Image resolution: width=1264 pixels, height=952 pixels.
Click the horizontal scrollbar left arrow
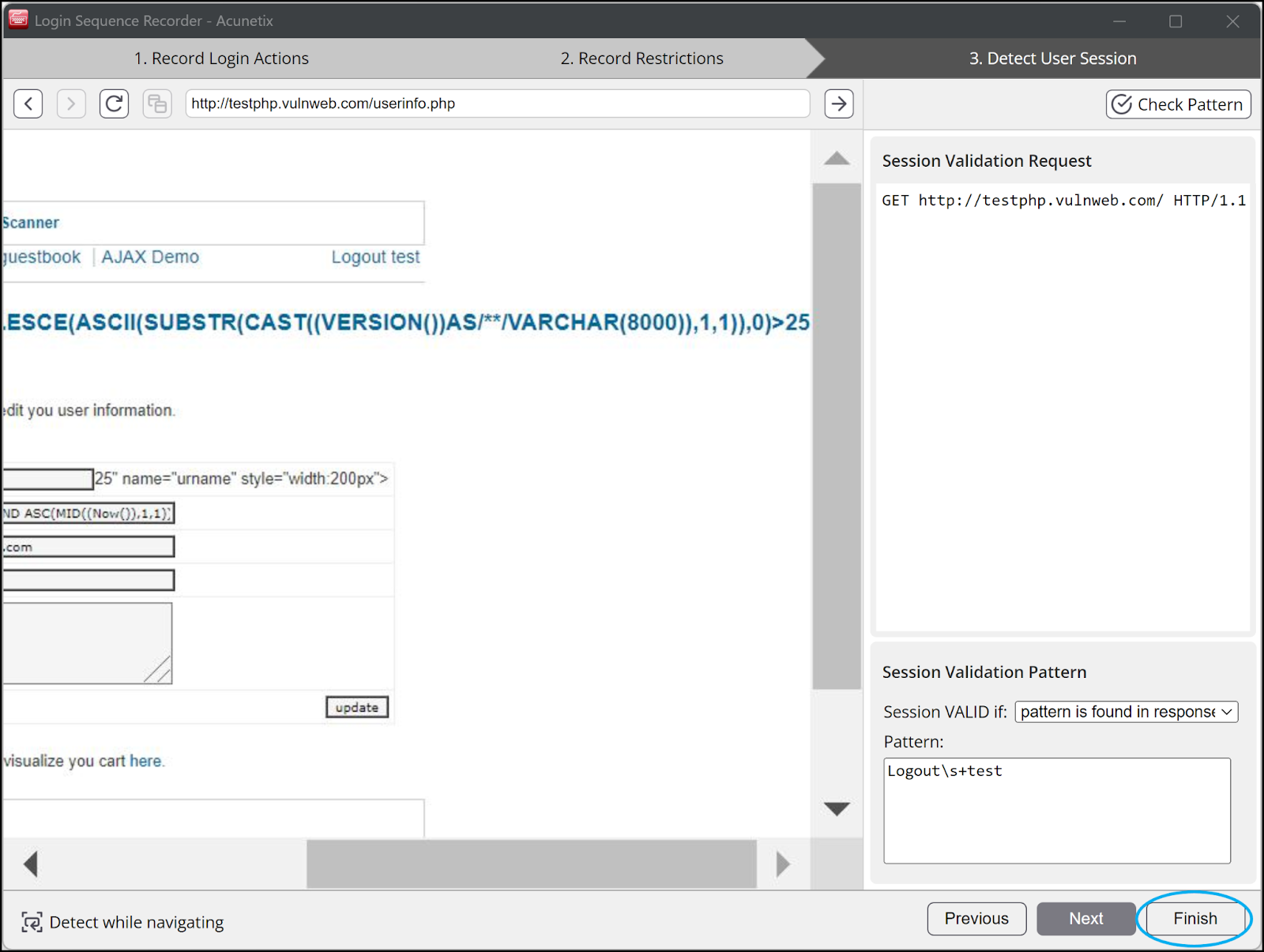(x=31, y=864)
